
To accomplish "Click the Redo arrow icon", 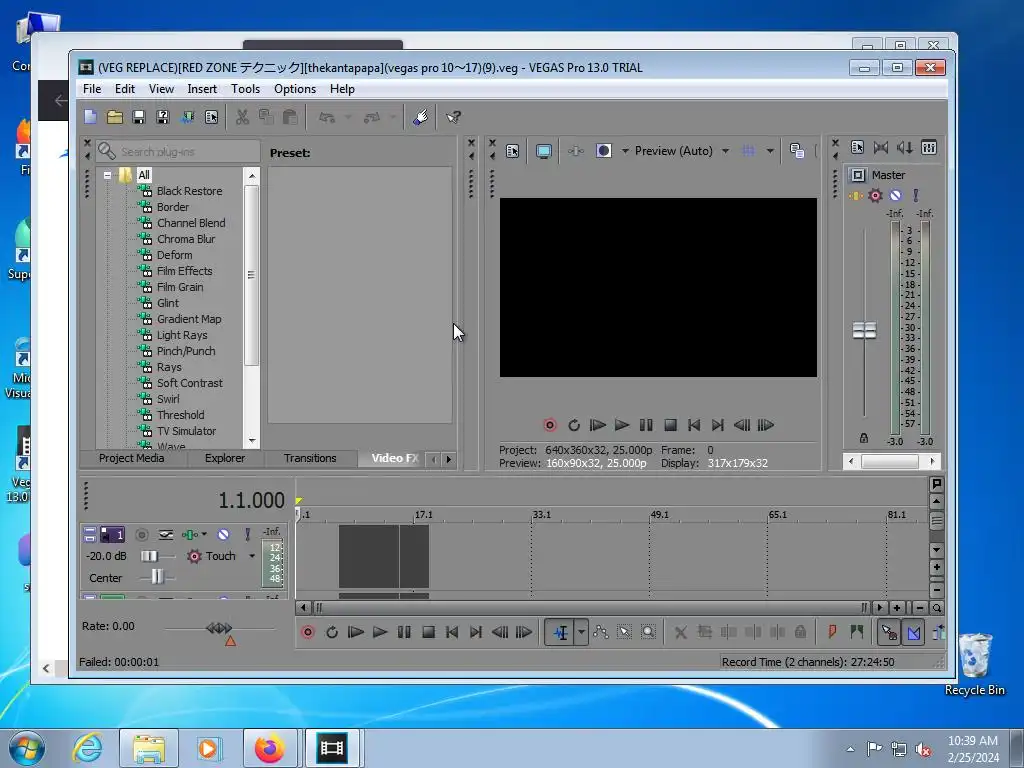I will 372,117.
